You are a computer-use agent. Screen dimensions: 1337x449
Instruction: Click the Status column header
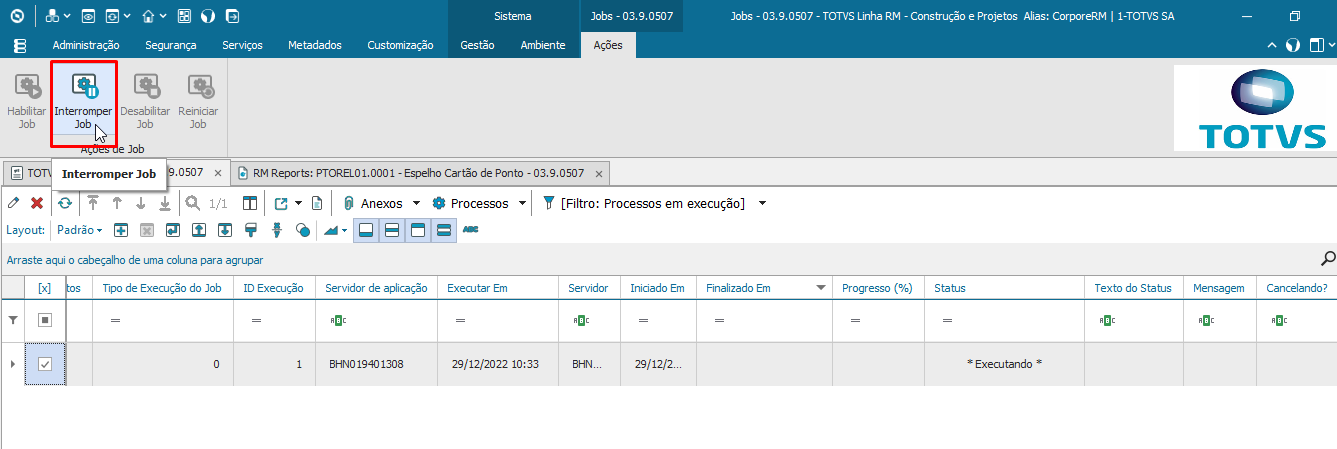1004,288
